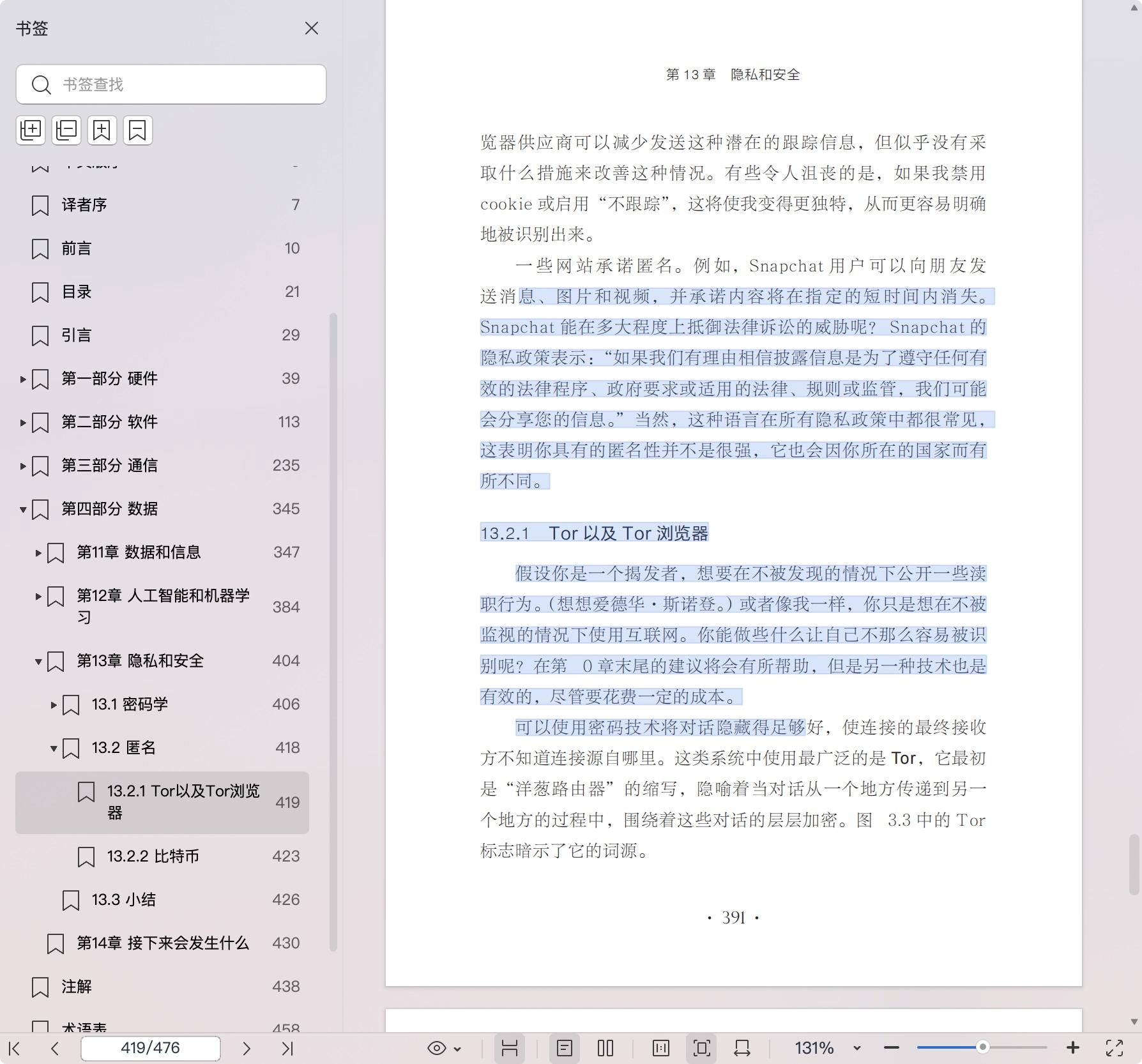Screen dimensions: 1142x1064
Task: Expand all bookmarks icon
Action: coord(31,130)
